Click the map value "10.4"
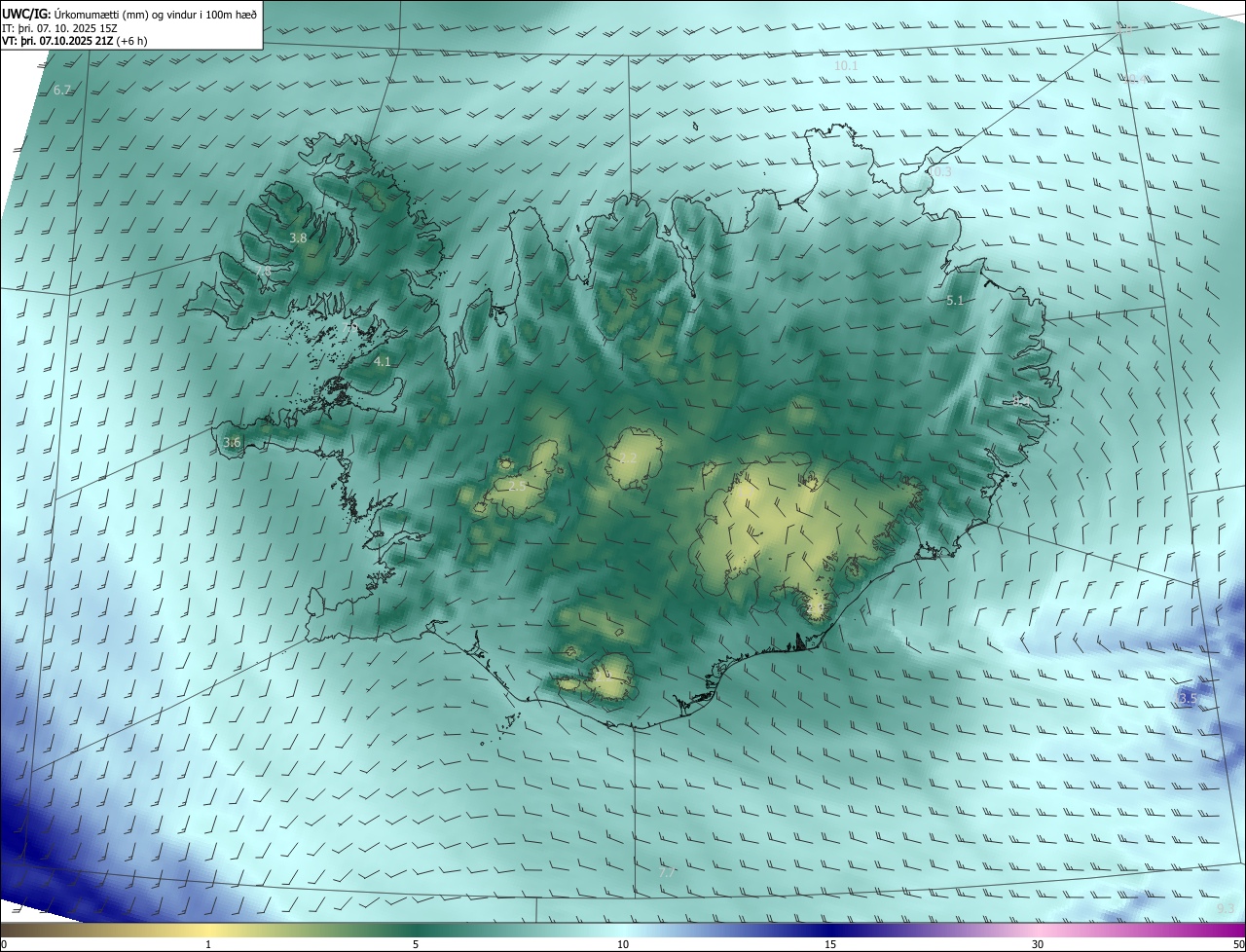The height and width of the screenshot is (952, 1246). click(x=1136, y=79)
